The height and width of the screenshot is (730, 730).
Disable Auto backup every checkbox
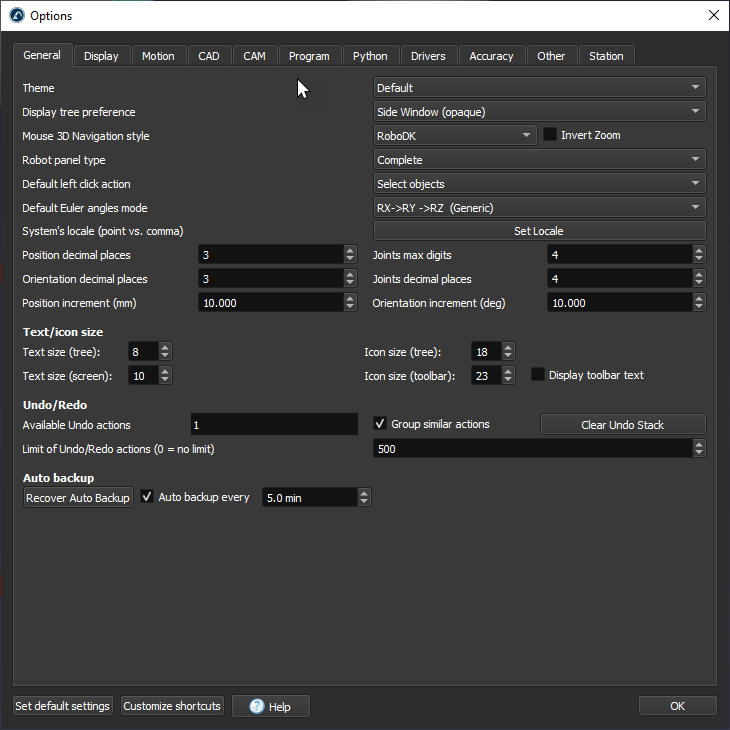point(147,497)
